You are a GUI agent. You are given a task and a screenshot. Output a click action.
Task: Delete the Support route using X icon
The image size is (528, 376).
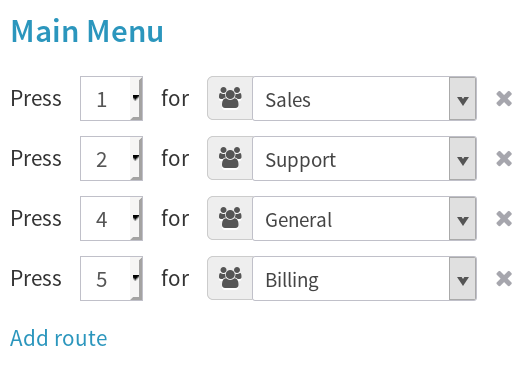[504, 159]
